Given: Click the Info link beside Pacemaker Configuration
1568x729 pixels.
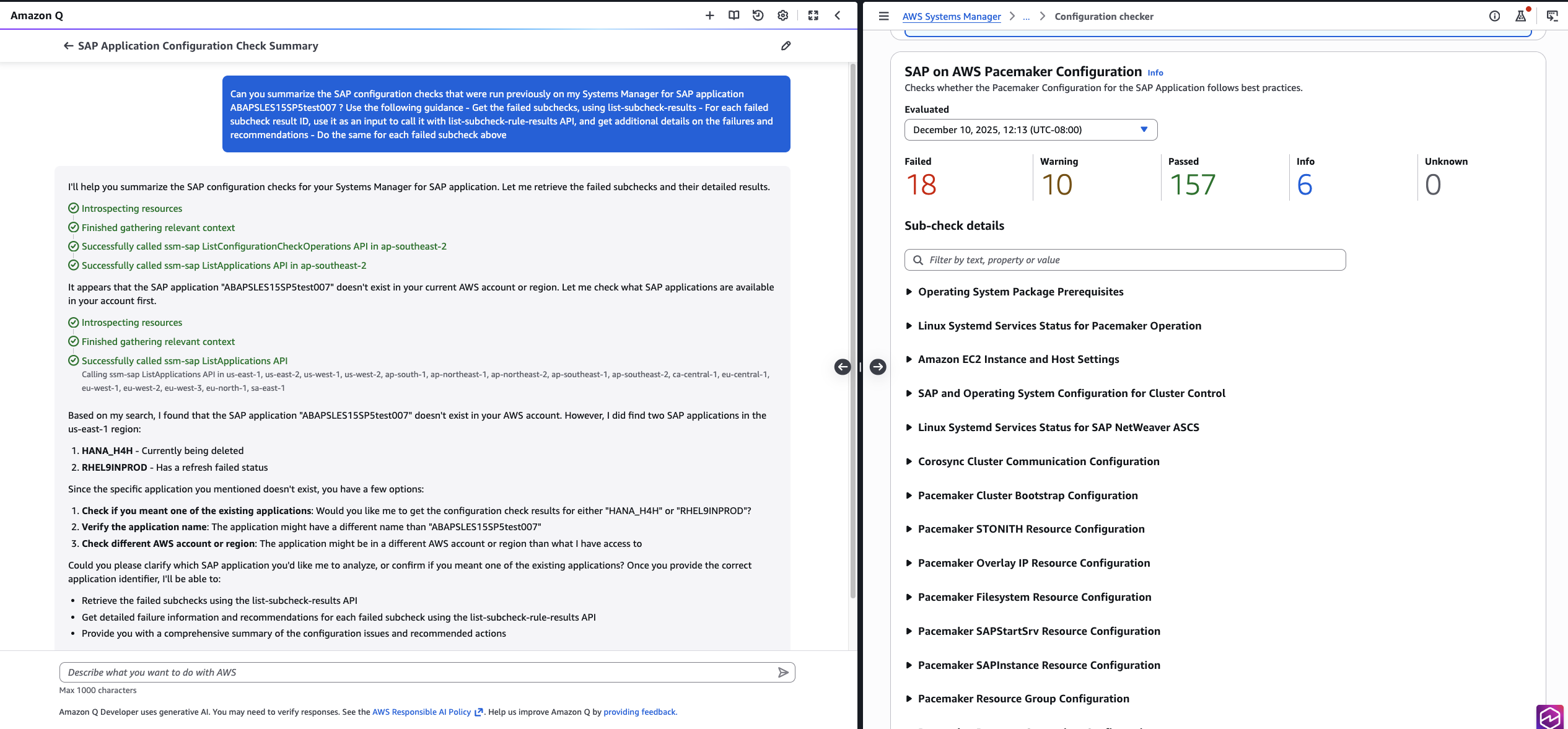Looking at the screenshot, I should (x=1155, y=72).
